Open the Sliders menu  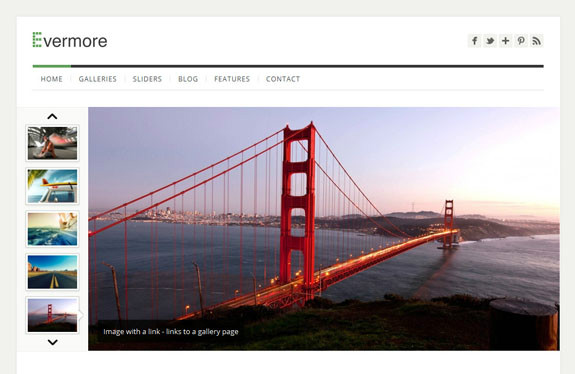click(x=147, y=79)
